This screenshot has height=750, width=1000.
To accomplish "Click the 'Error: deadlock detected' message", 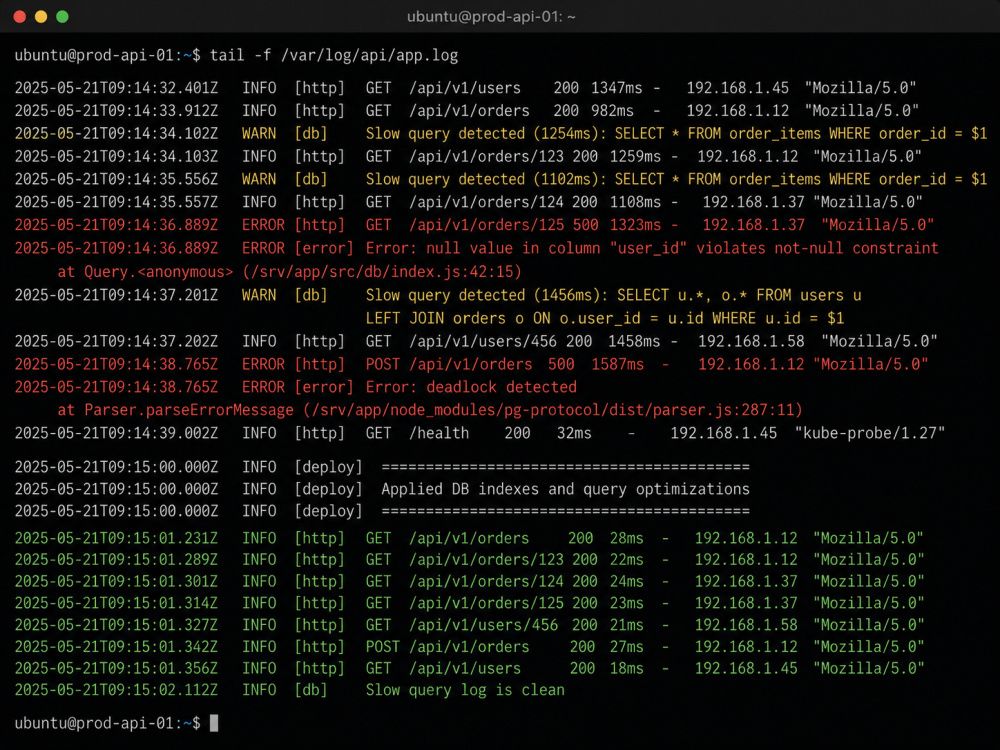I will tap(471, 387).
